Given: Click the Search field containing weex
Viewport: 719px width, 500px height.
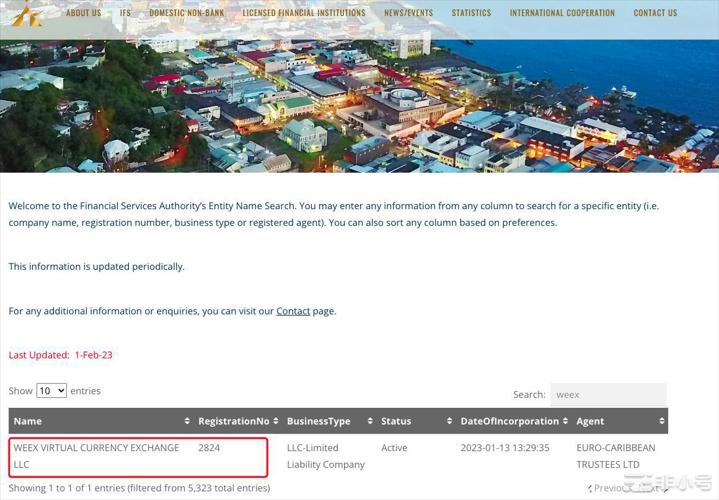Looking at the screenshot, I should click(608, 394).
